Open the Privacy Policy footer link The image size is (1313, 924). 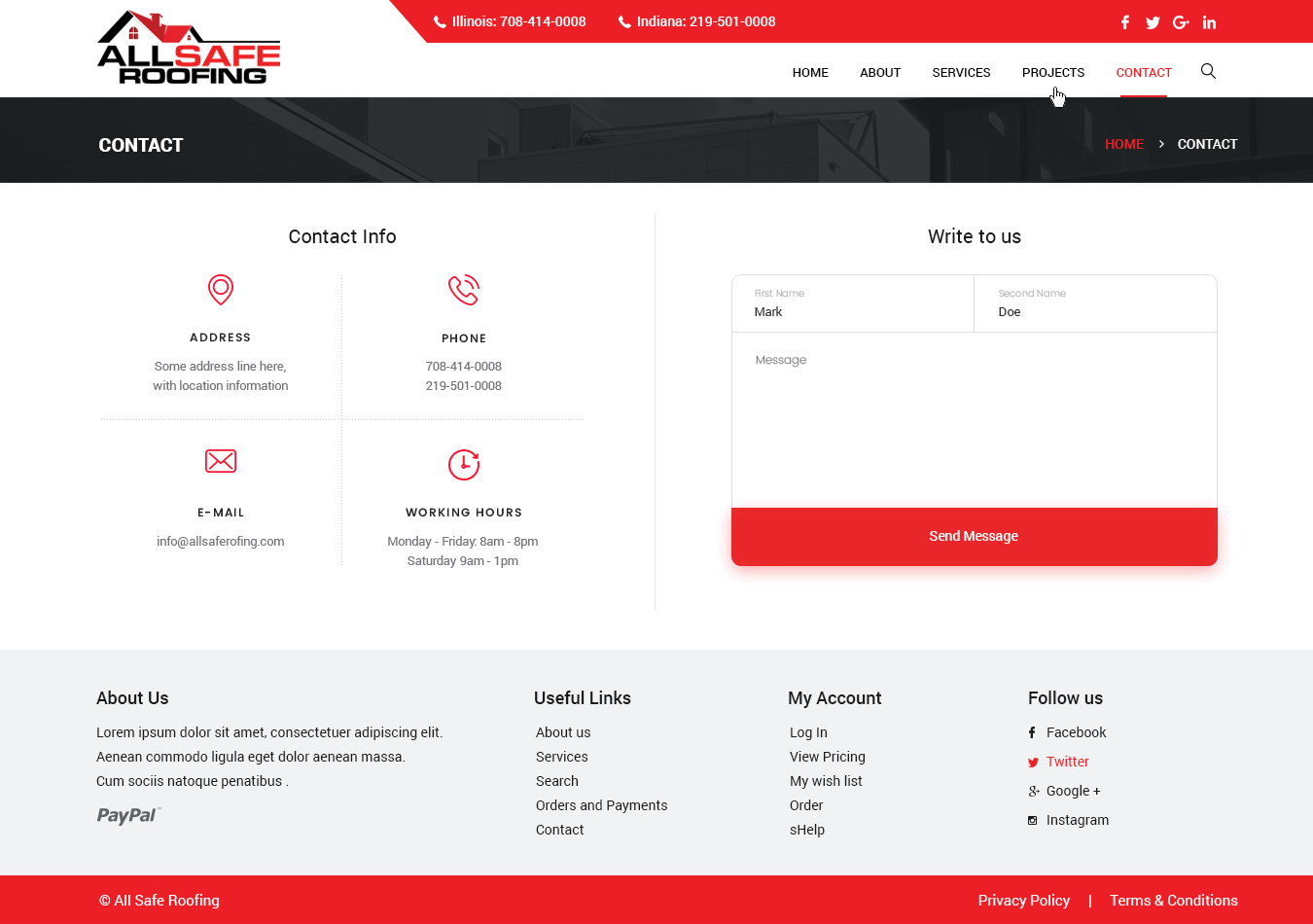(x=1023, y=901)
